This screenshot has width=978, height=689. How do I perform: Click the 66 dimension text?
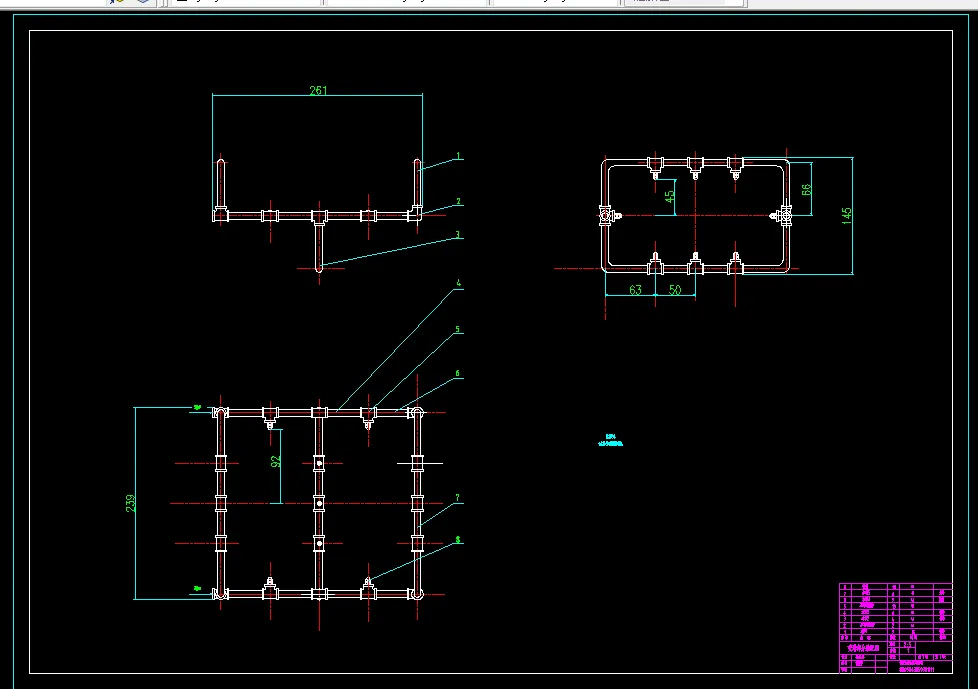806,190
